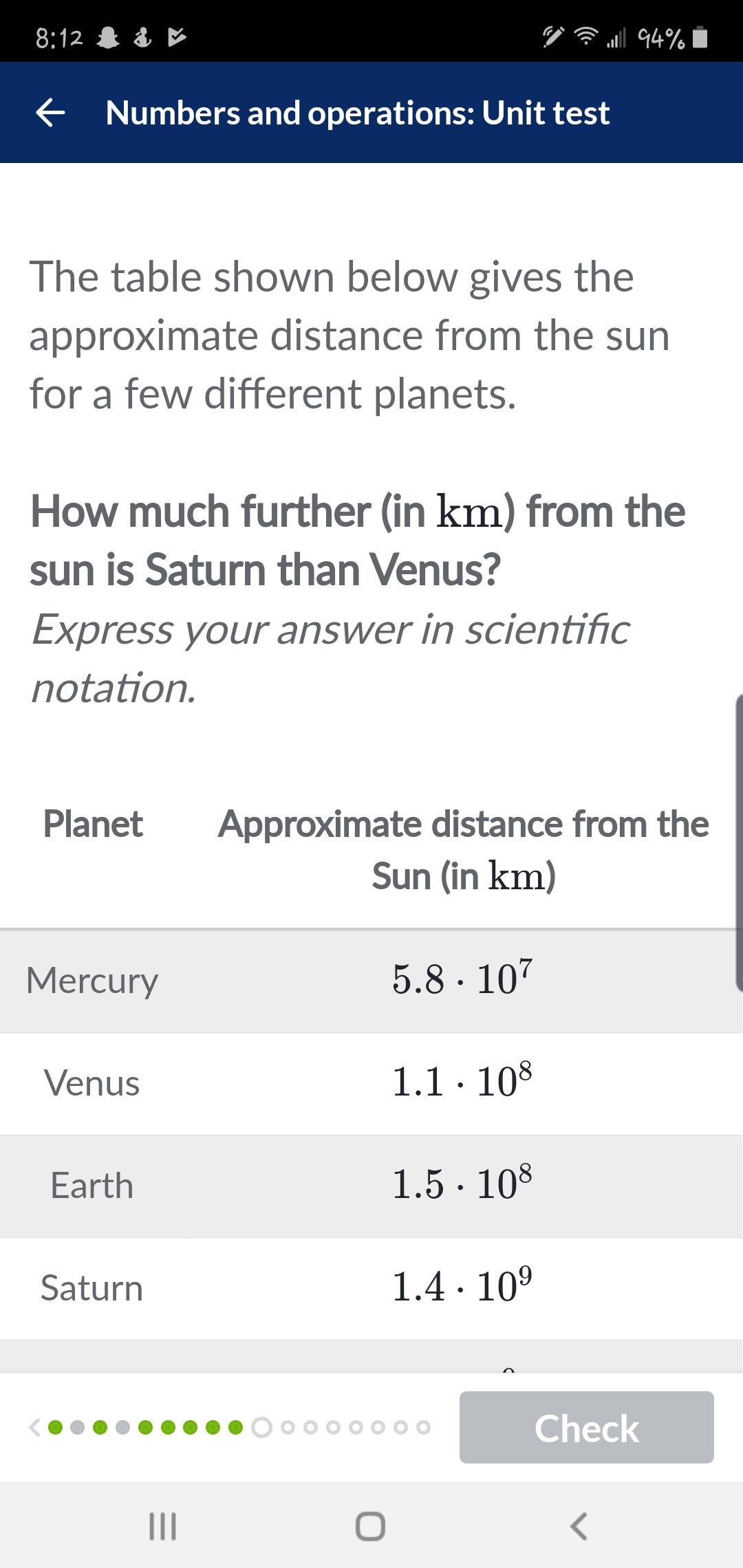Tap the Earth row in table
Image resolution: width=743 pixels, height=1568 pixels.
[371, 1186]
